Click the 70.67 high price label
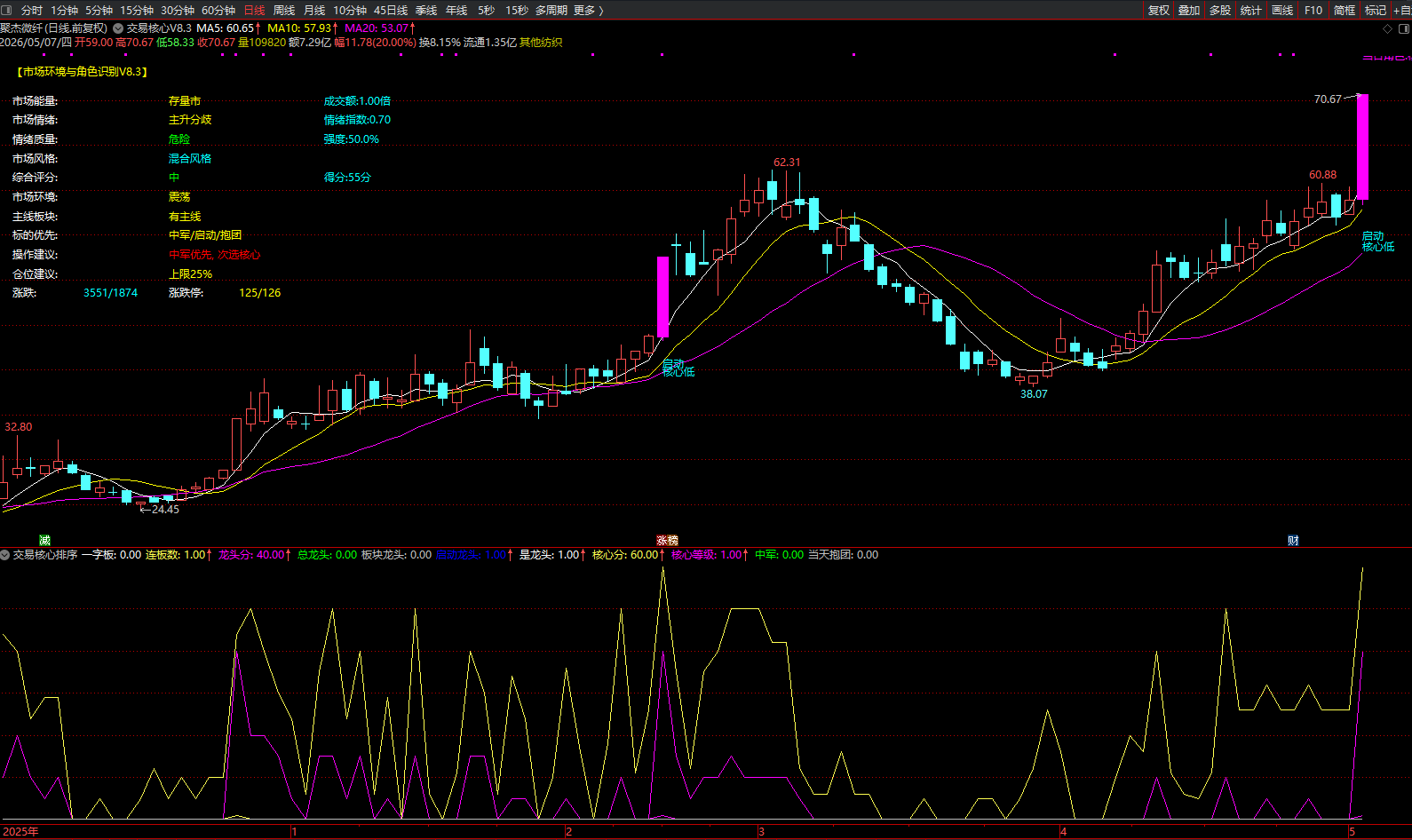Viewport: 1412px width, 840px height. (x=1328, y=99)
